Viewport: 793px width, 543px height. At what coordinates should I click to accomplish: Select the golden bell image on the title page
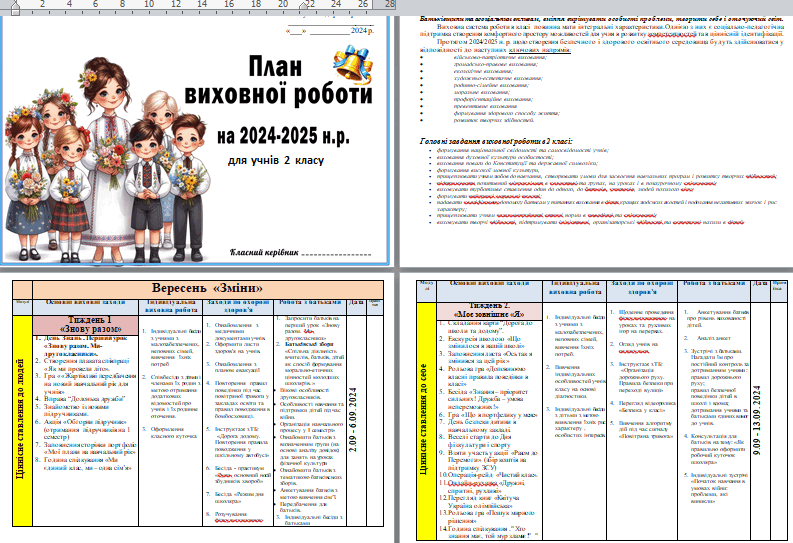pyautogui.click(x=353, y=64)
